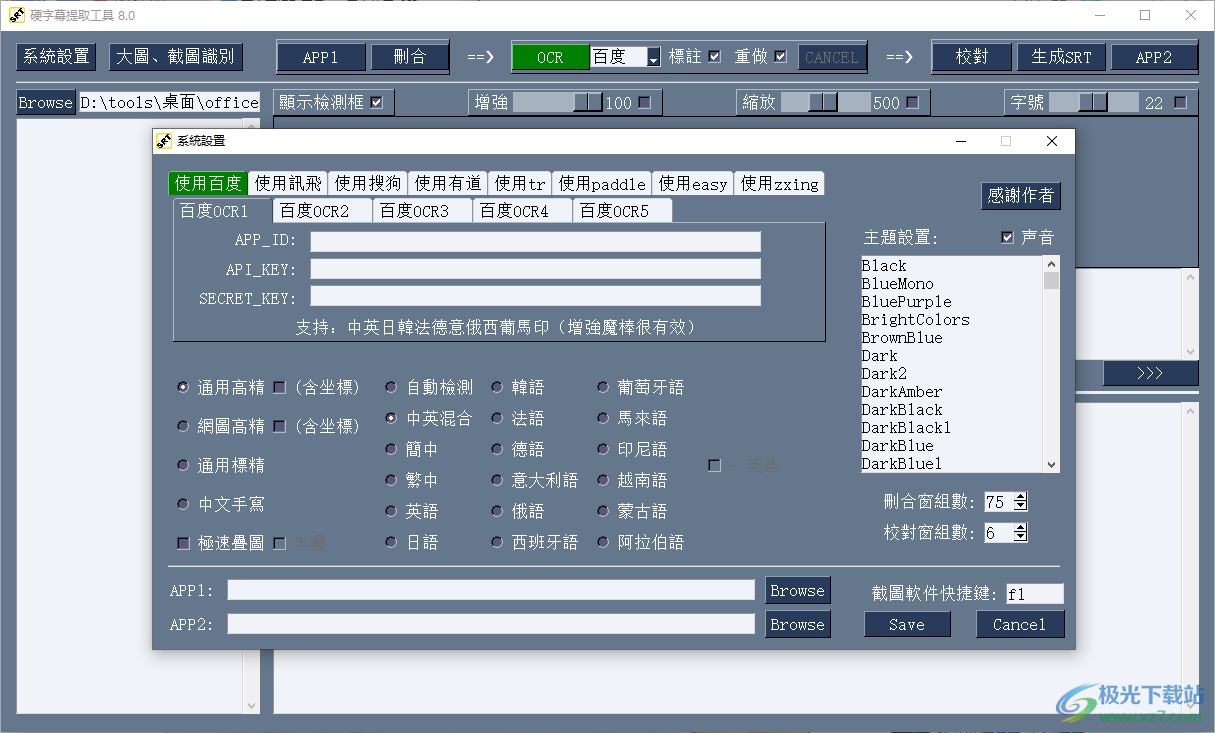The width and height of the screenshot is (1215, 733).
Task: Select the 日語 language radio
Action: (x=391, y=542)
